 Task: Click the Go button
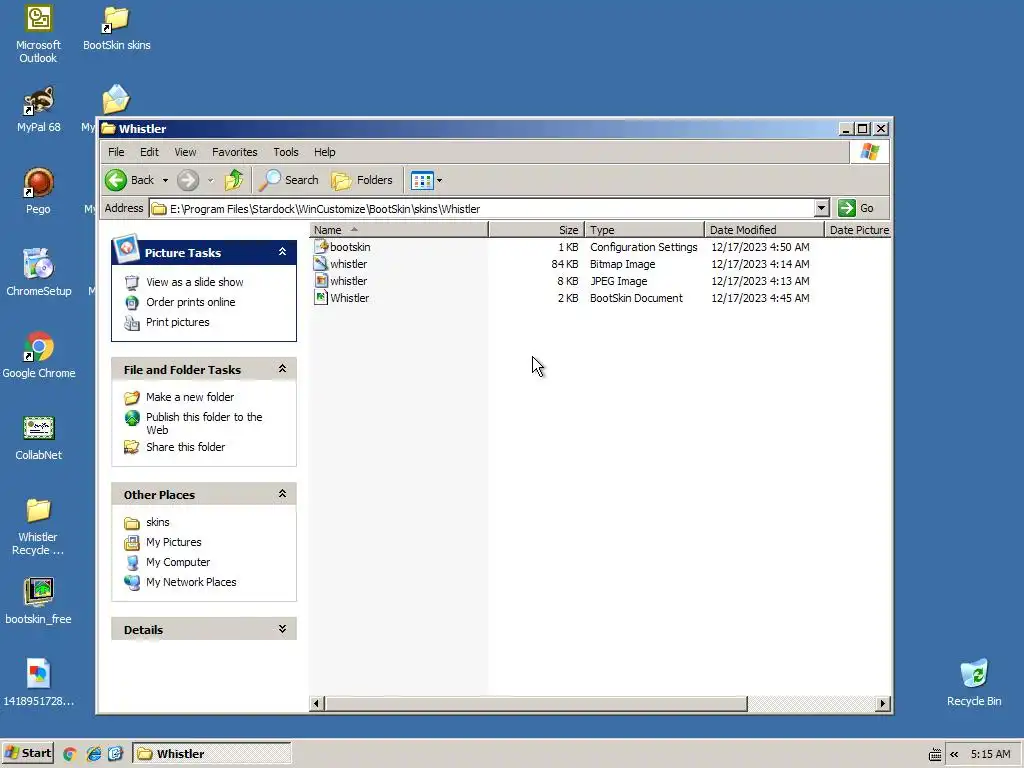coord(856,208)
